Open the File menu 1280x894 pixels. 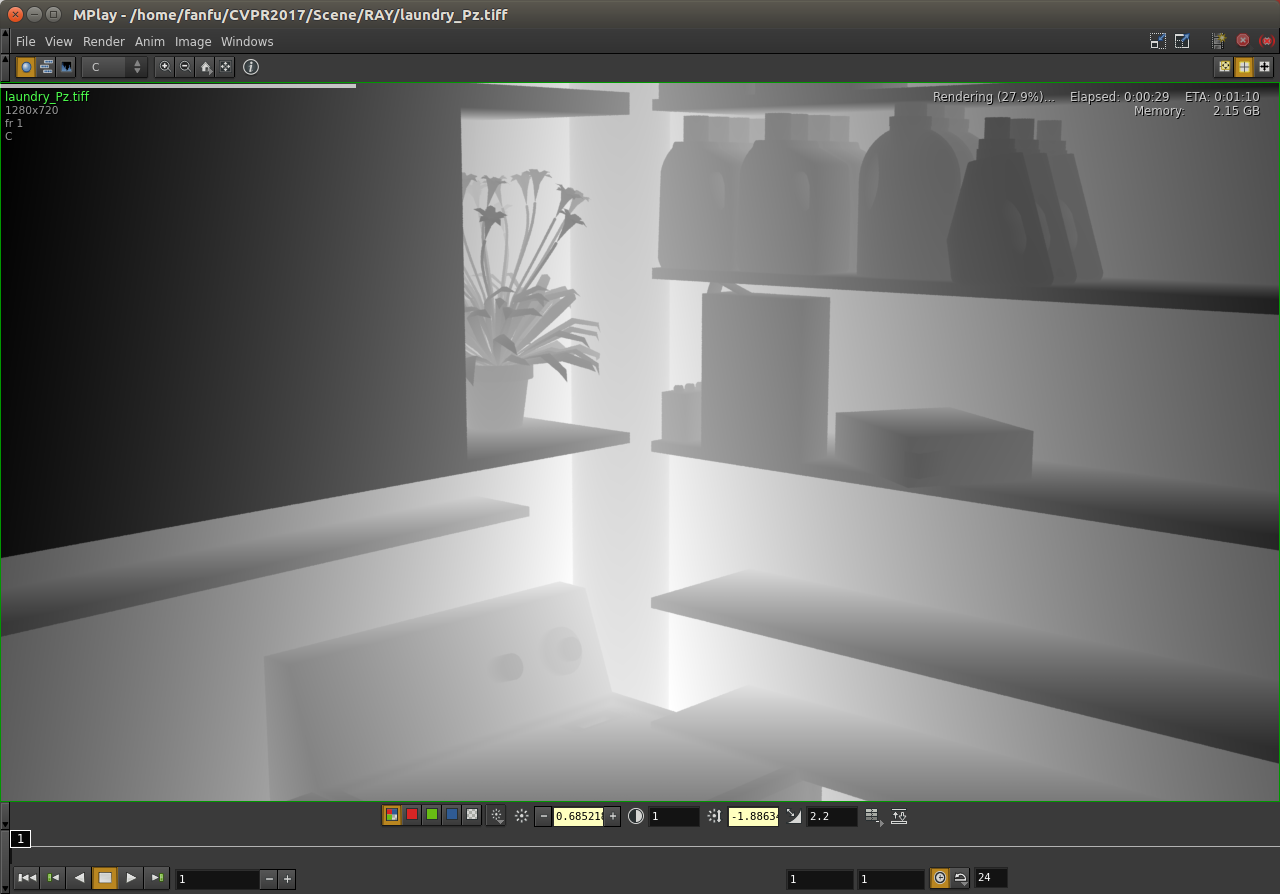tap(25, 42)
